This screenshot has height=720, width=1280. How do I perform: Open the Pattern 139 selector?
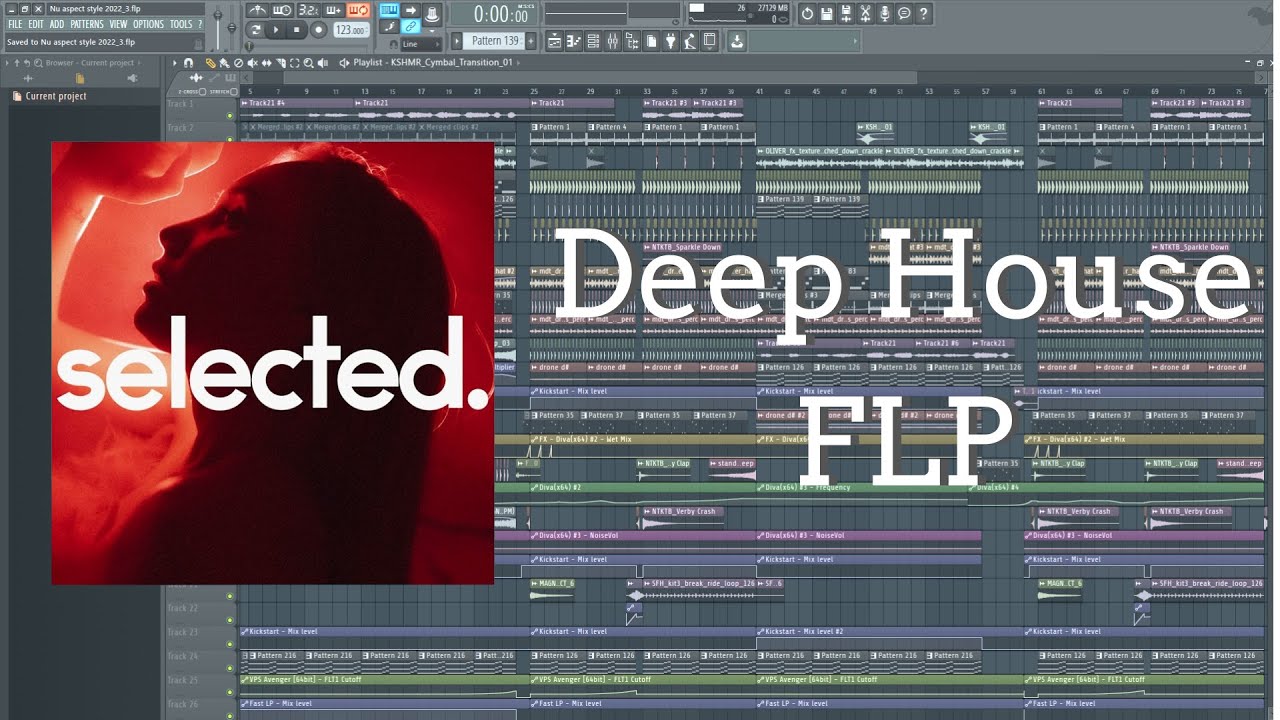click(493, 41)
